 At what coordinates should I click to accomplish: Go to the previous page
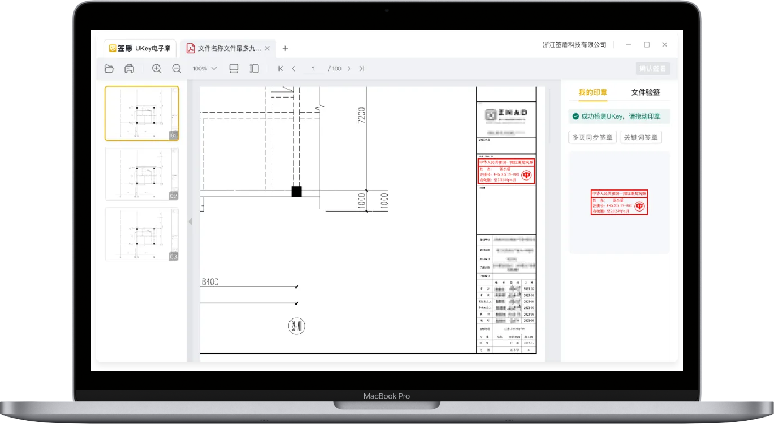[293, 68]
